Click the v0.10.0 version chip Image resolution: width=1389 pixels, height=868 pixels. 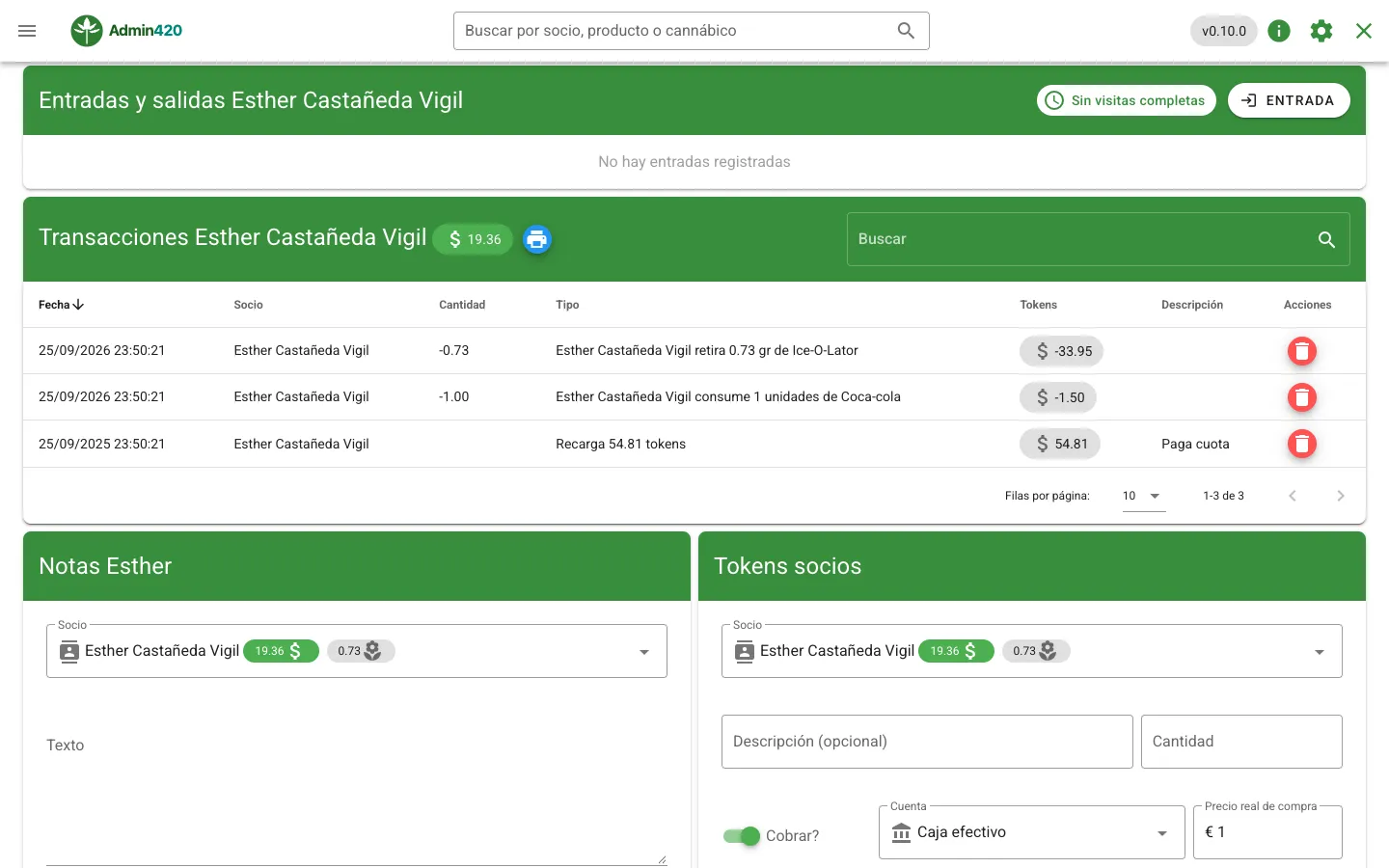click(x=1224, y=31)
